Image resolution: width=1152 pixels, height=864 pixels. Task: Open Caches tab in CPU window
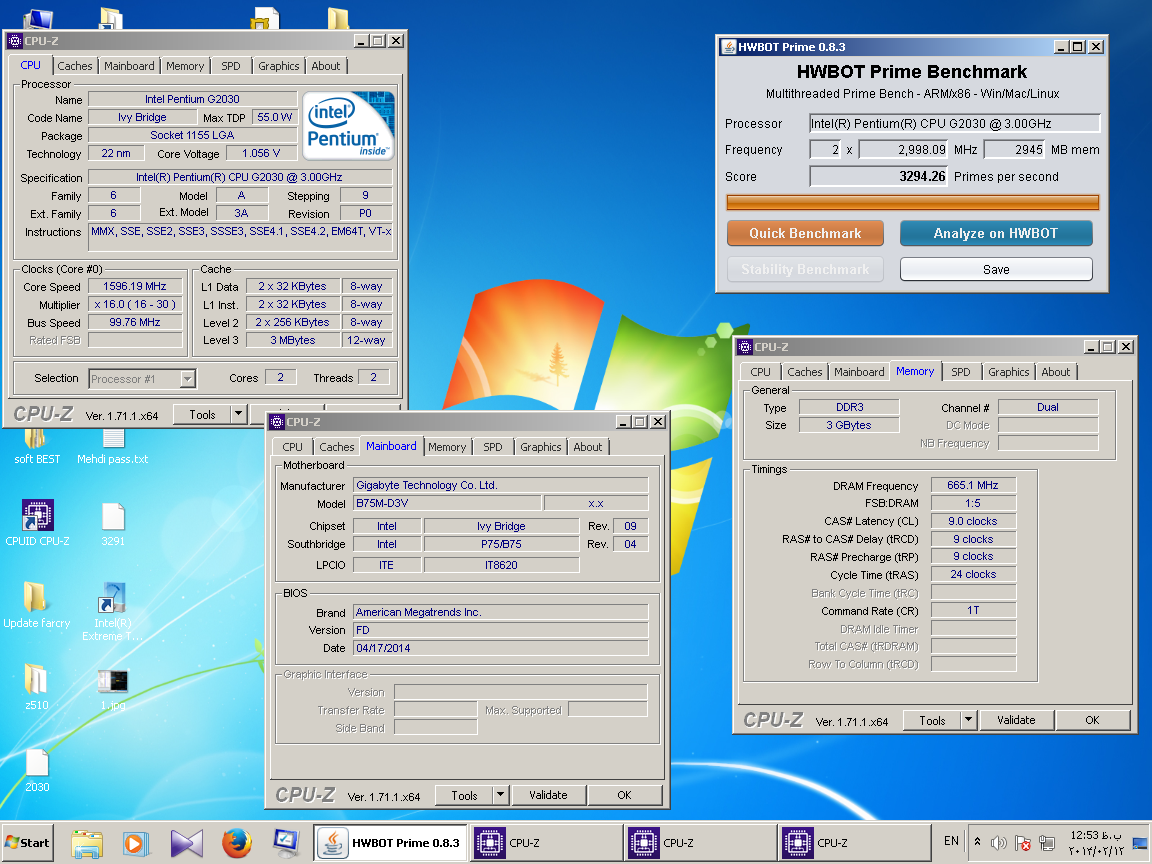click(x=75, y=66)
